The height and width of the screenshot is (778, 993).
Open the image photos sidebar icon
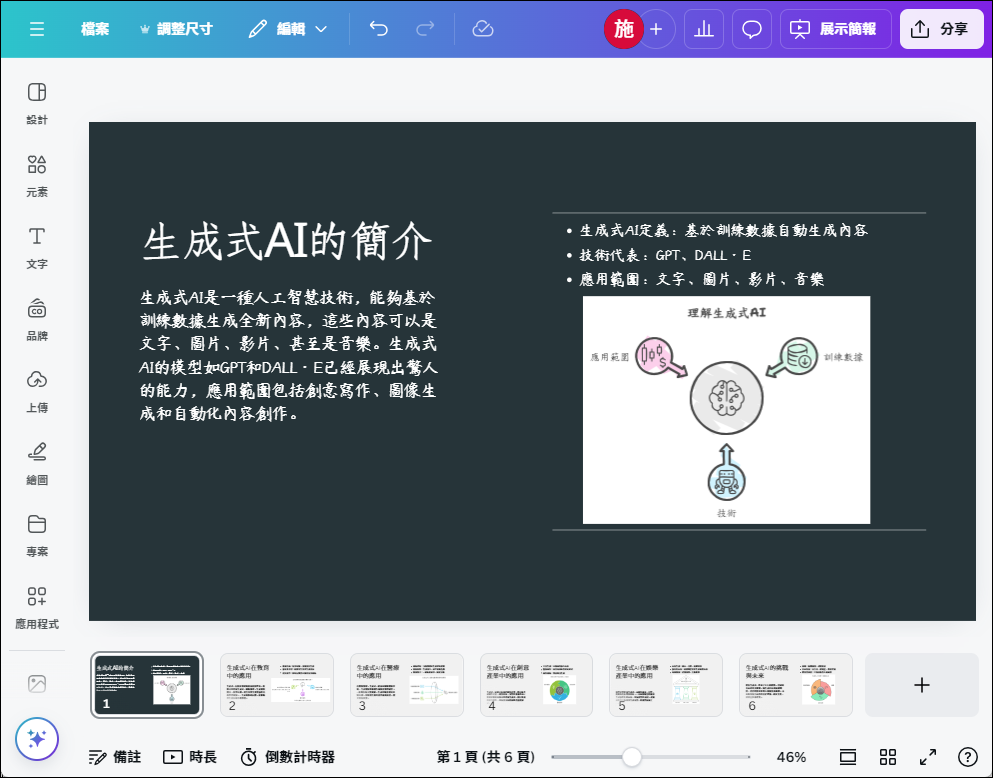37,684
